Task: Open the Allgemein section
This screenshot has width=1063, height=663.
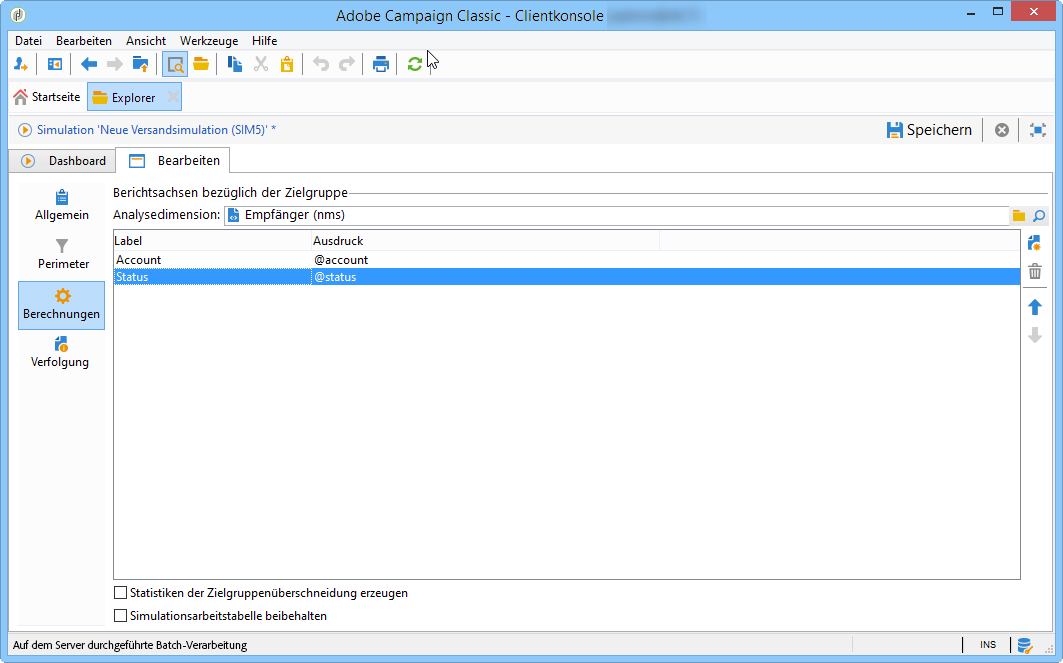Action: tap(62, 205)
